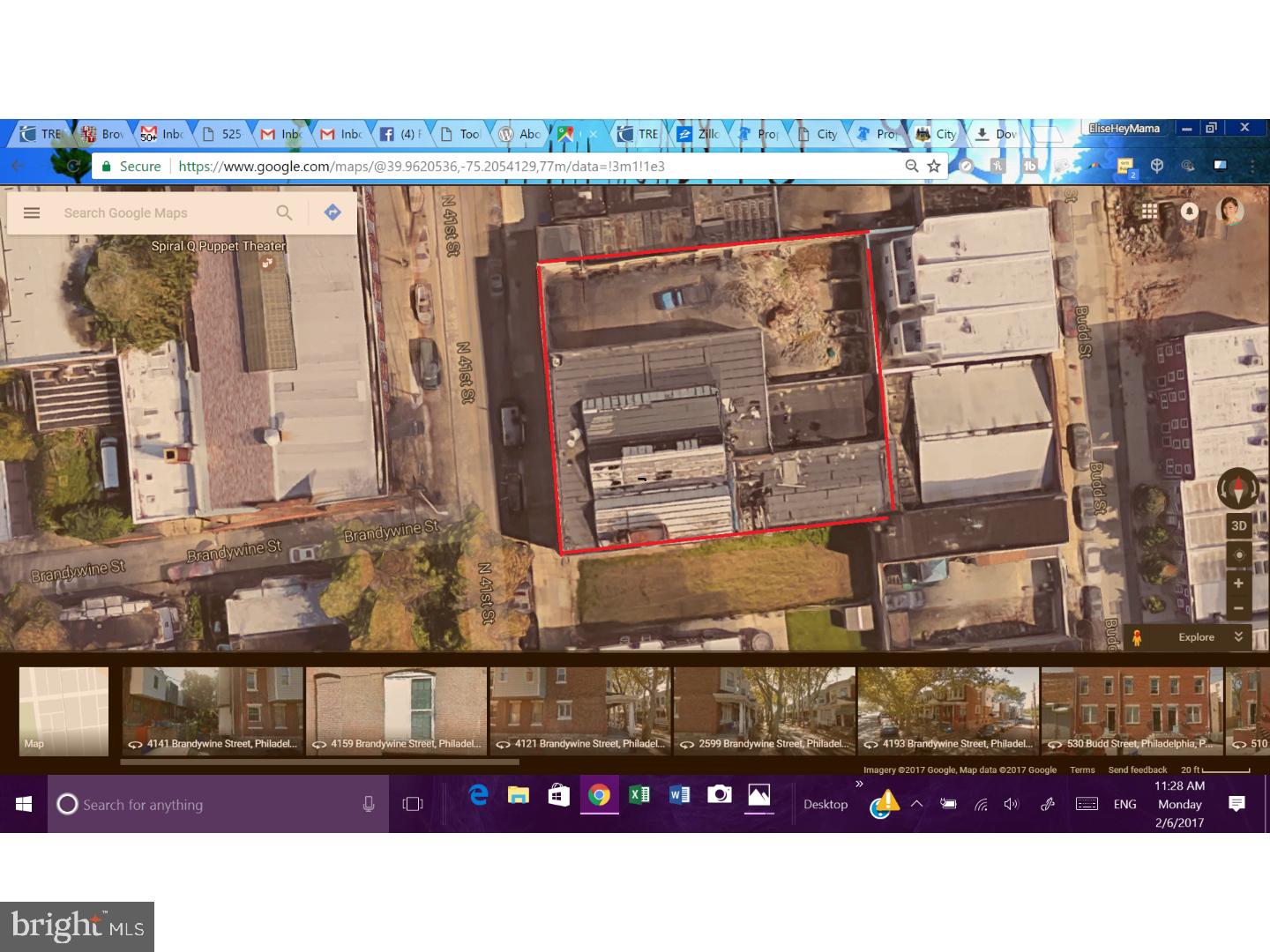
Task: Toggle 3D view mode
Action: [1238, 525]
